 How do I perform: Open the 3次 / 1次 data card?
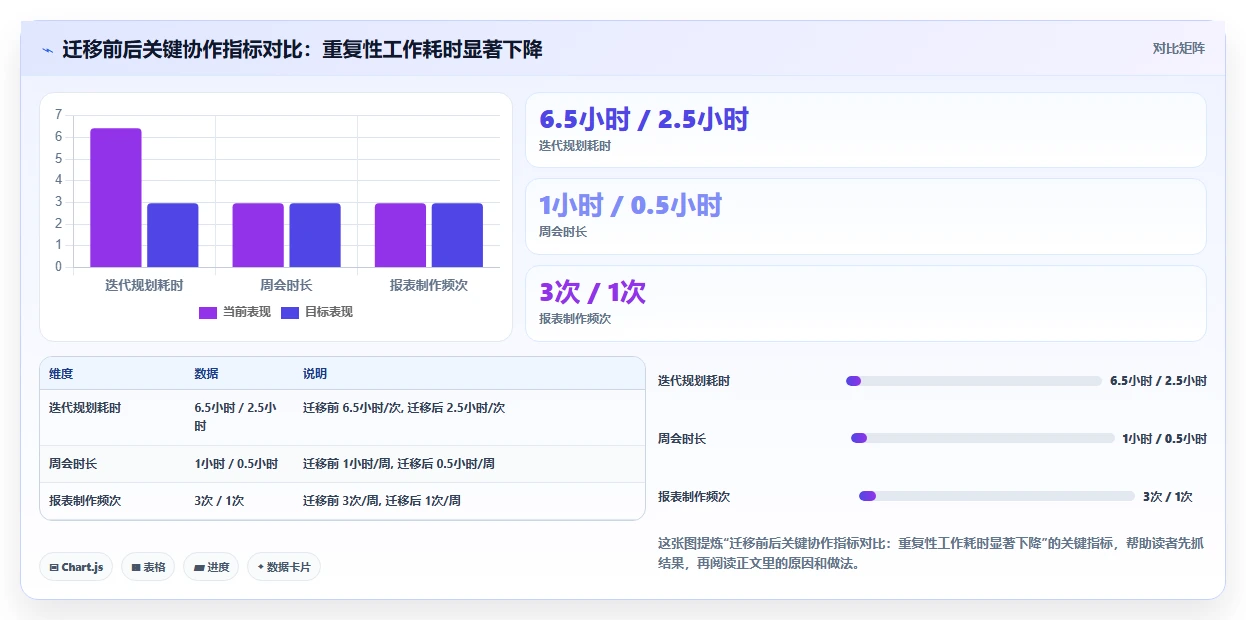pos(865,303)
